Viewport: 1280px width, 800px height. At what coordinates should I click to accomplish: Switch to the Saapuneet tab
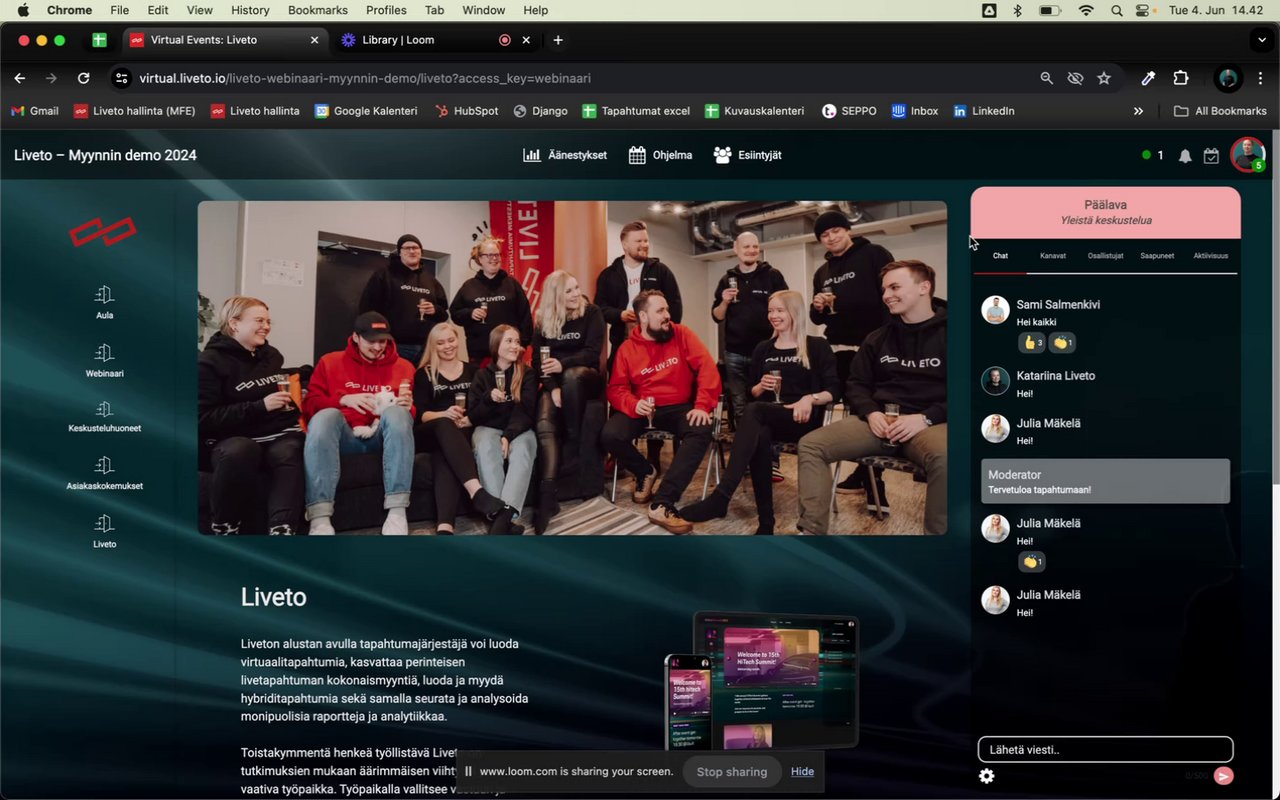point(1157,256)
